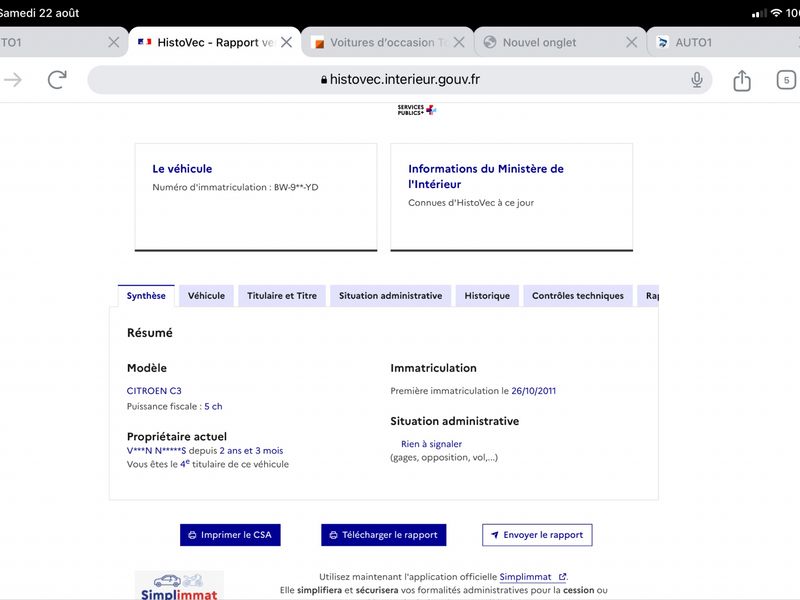Open the Historique tab

(x=487, y=296)
